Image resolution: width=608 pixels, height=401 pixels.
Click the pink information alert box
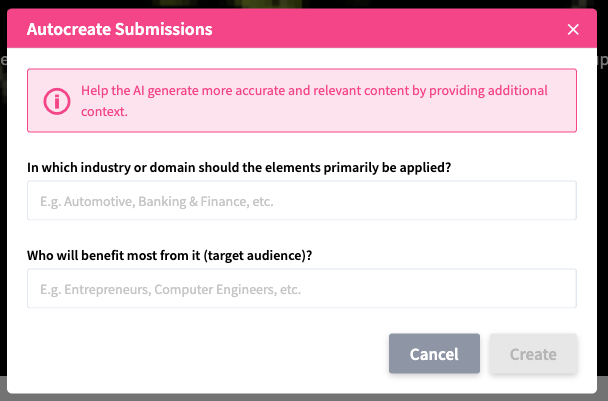[x=301, y=100]
